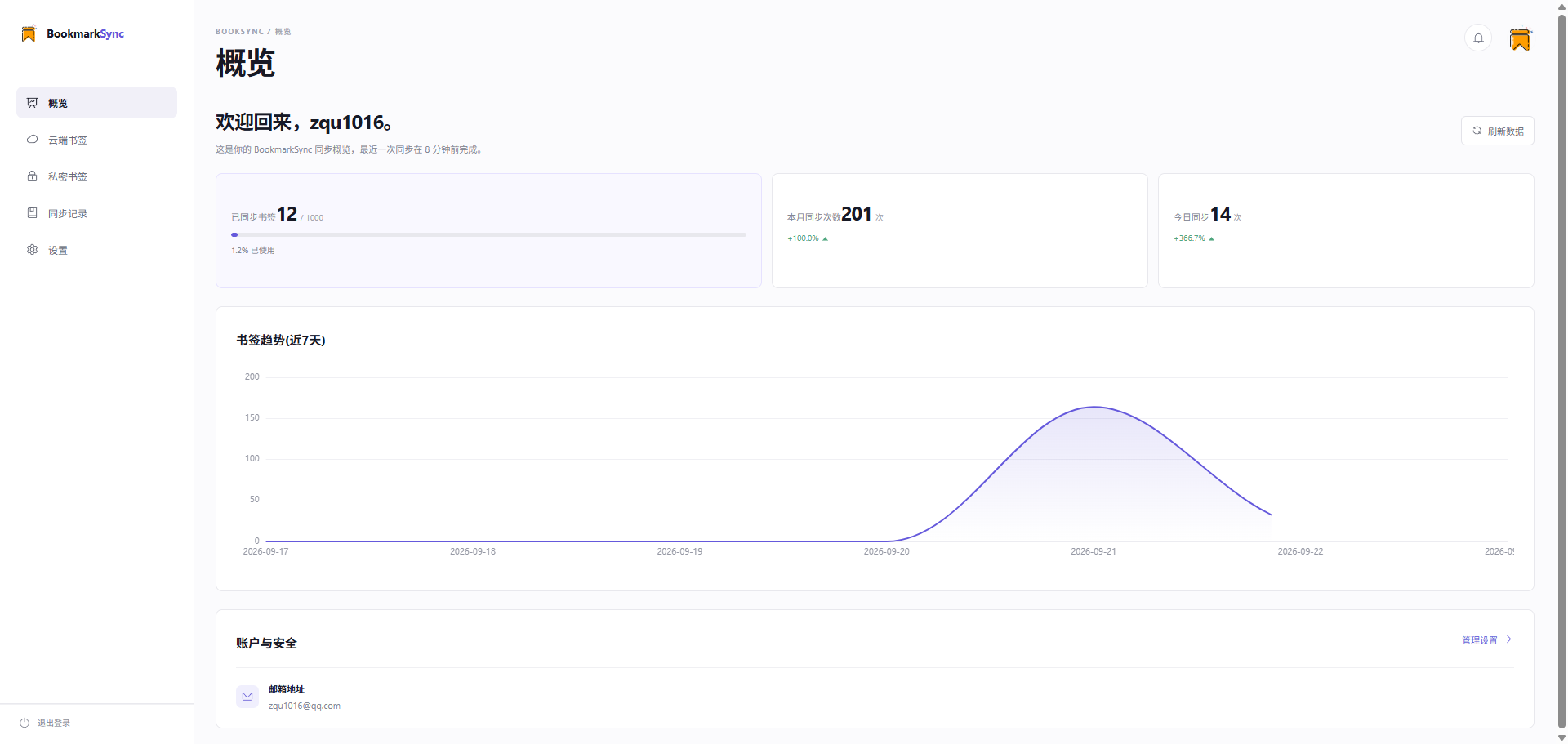Click the refresh icon in 刷新数据
The width and height of the screenshot is (1568, 744).
click(x=1477, y=131)
